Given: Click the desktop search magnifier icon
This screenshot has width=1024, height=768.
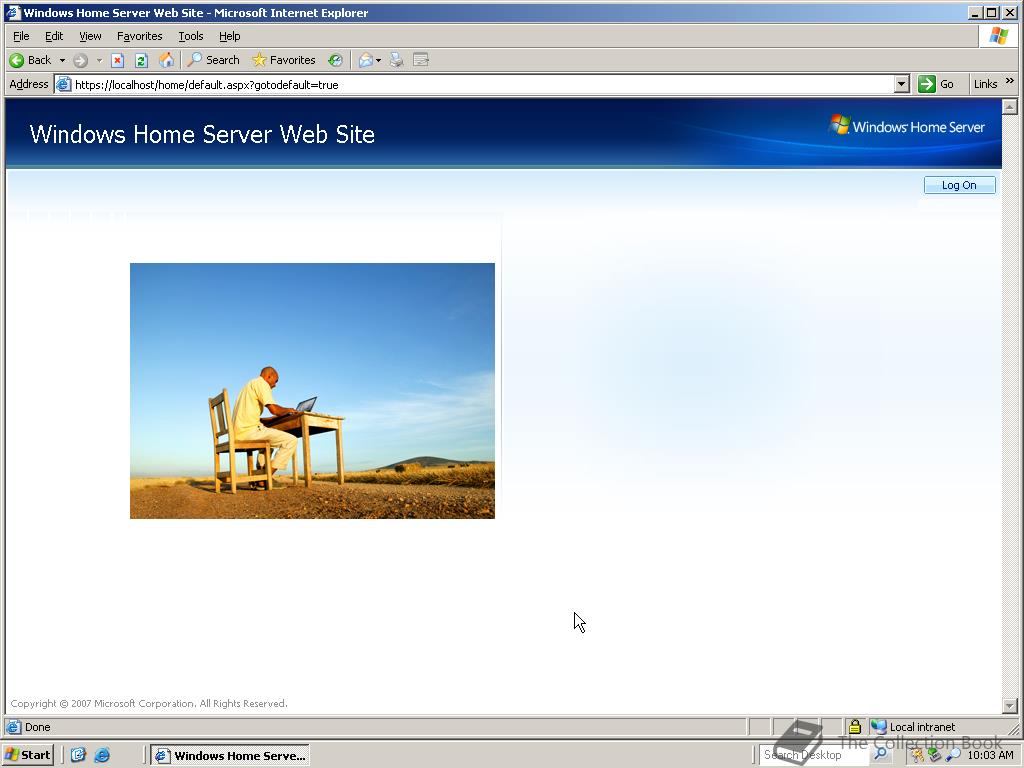Looking at the screenshot, I should [x=880, y=754].
